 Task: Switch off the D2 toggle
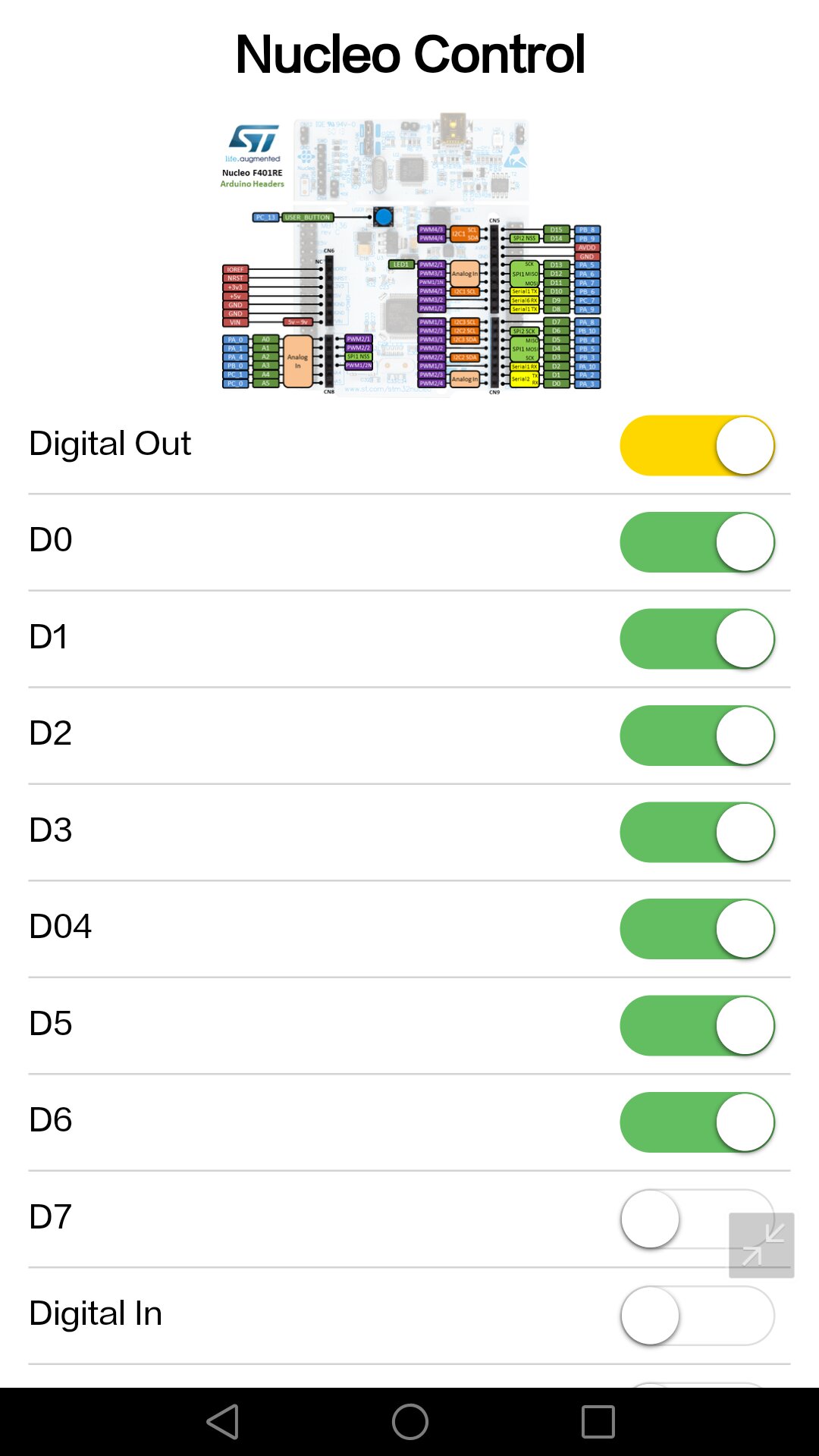click(x=697, y=736)
